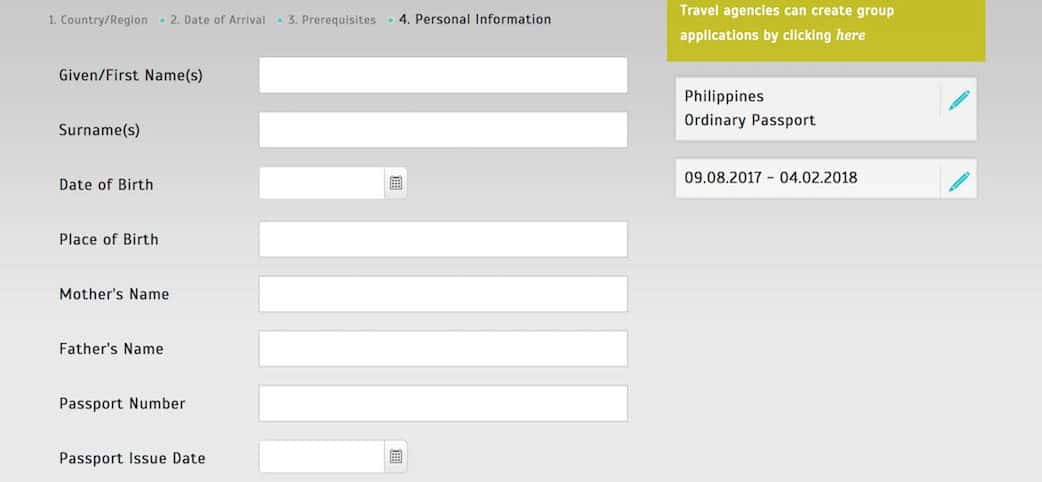Click the Passport Issue Date text box
This screenshot has width=1042, height=482.
coord(322,457)
